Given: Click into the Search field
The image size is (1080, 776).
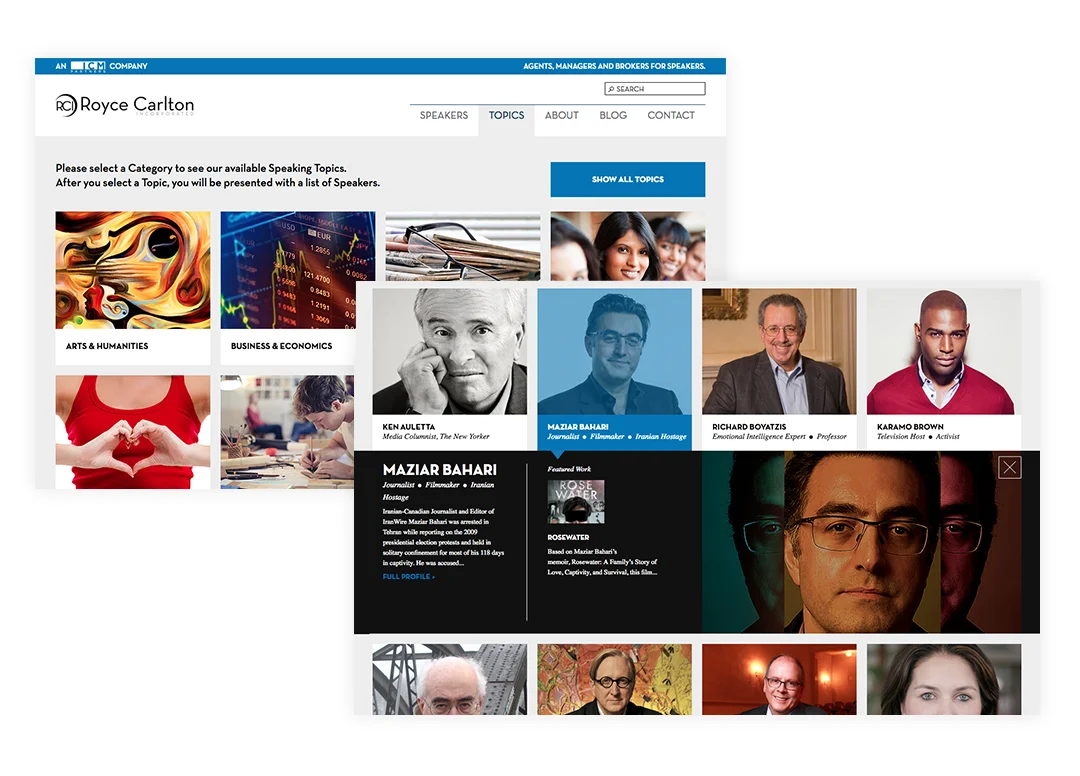Looking at the screenshot, I should [x=655, y=89].
